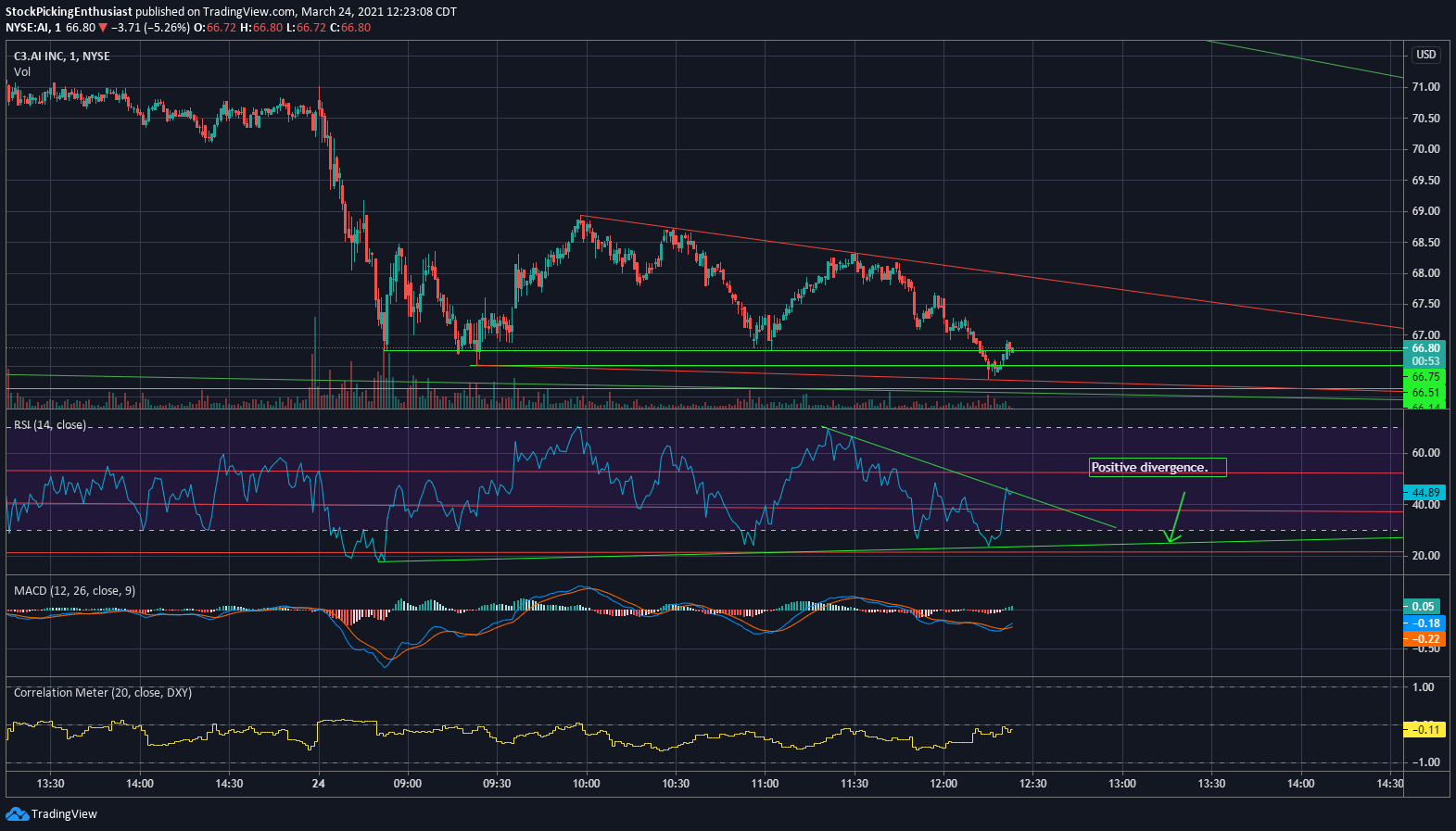The width and height of the screenshot is (1456, 831).
Task: Click the TradingView cloud logo icon
Action: coord(17,813)
